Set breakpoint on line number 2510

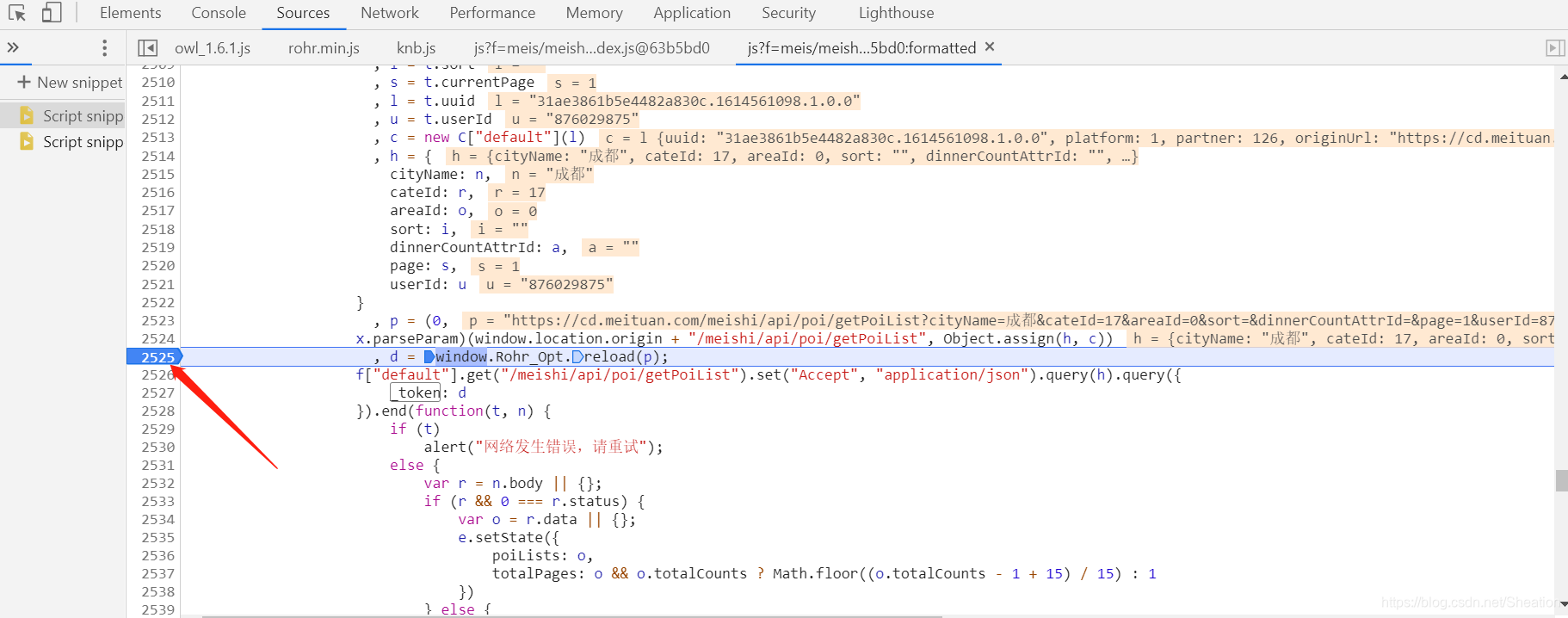157,83
